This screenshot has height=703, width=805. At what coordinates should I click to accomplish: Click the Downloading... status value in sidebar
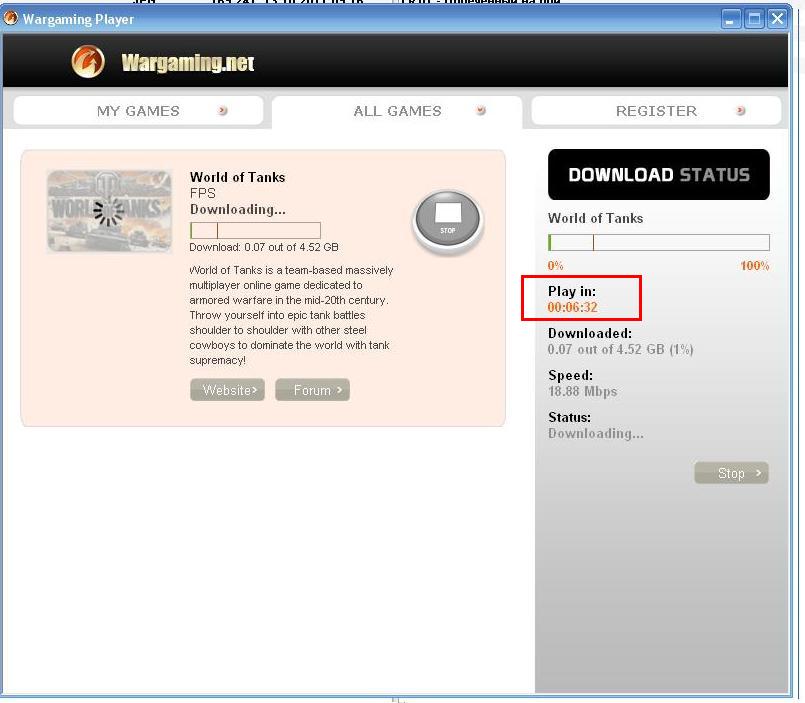click(596, 433)
